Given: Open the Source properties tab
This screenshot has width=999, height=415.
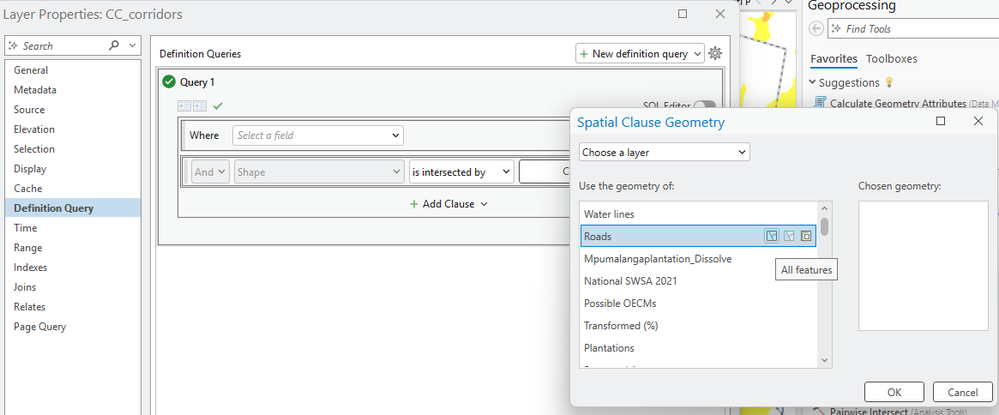Looking at the screenshot, I should (x=29, y=110).
